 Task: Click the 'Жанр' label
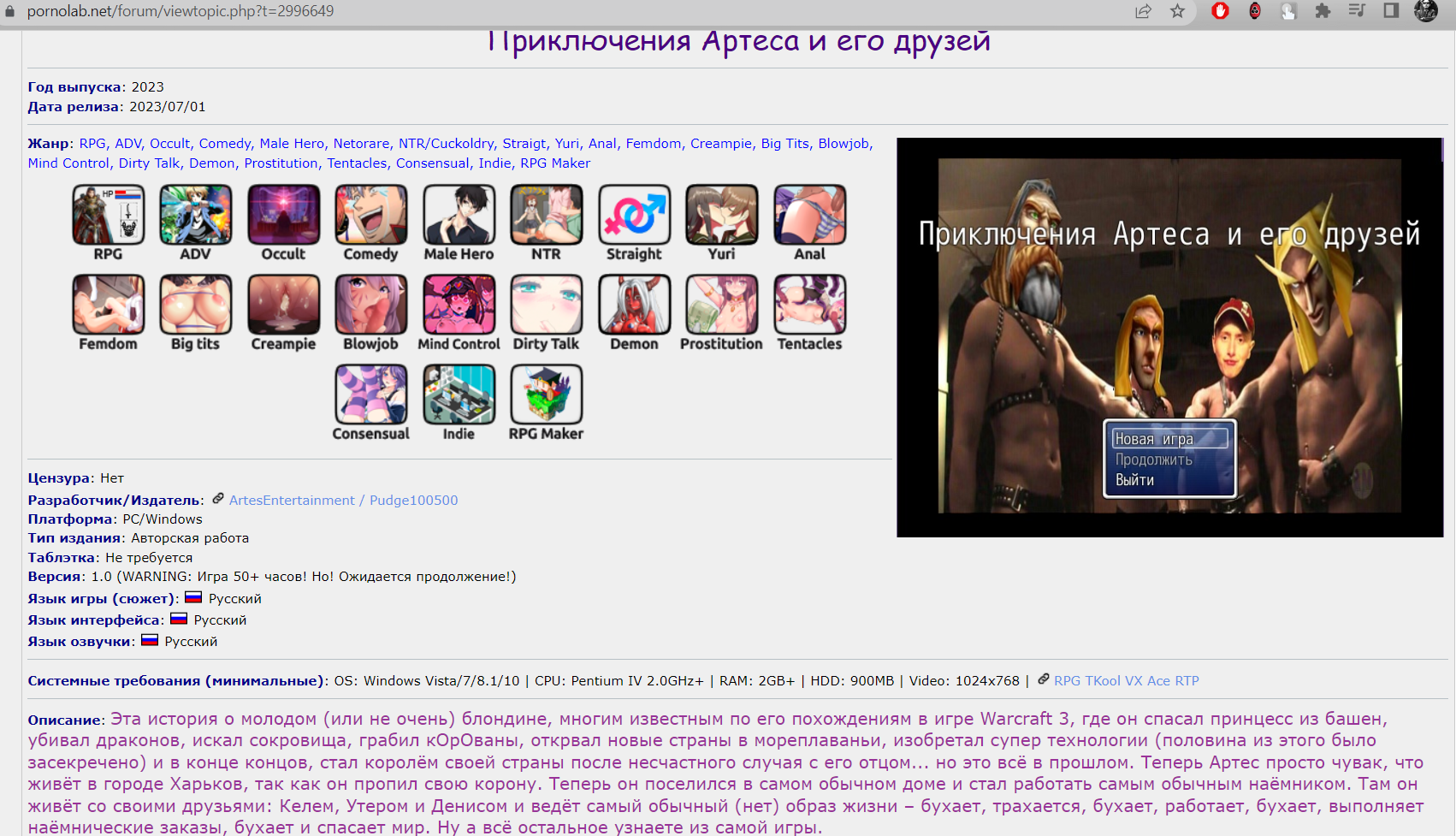pos(50,144)
